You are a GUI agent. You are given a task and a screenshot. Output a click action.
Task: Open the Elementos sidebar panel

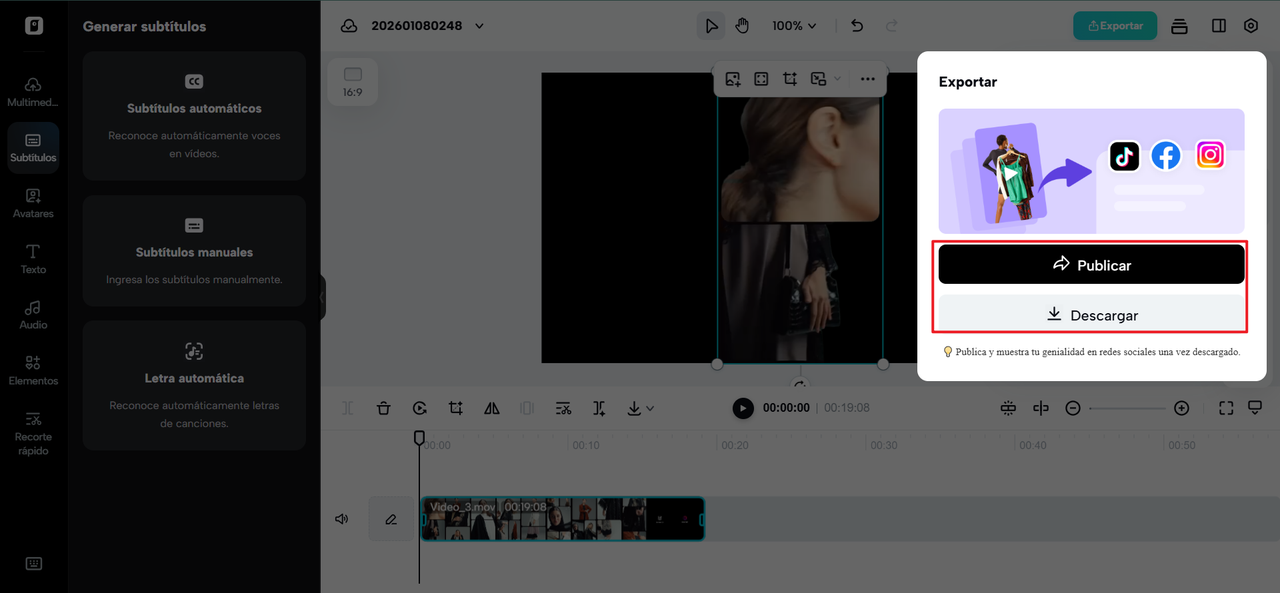click(x=33, y=369)
